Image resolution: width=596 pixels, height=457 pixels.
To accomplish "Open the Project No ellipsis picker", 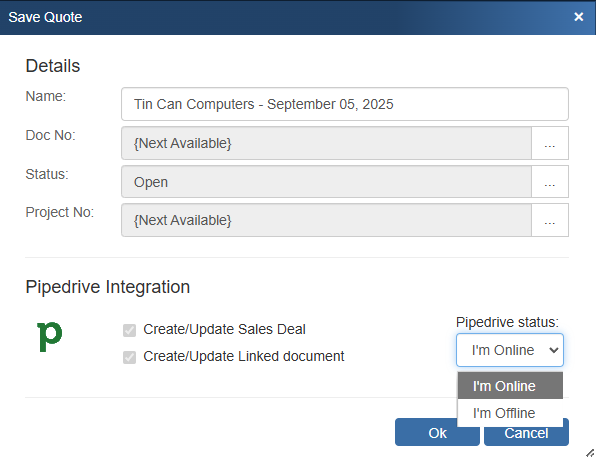I will [550, 220].
